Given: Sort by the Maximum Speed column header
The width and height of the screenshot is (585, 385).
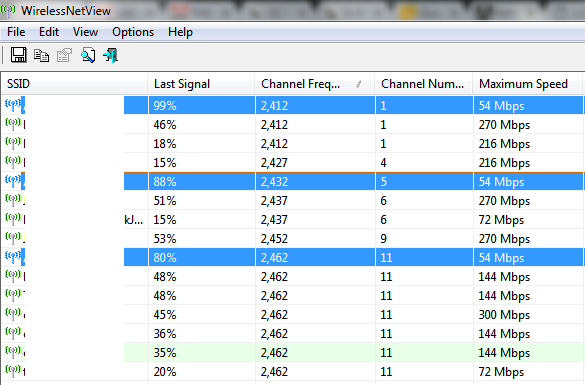Looking at the screenshot, I should (528, 84).
